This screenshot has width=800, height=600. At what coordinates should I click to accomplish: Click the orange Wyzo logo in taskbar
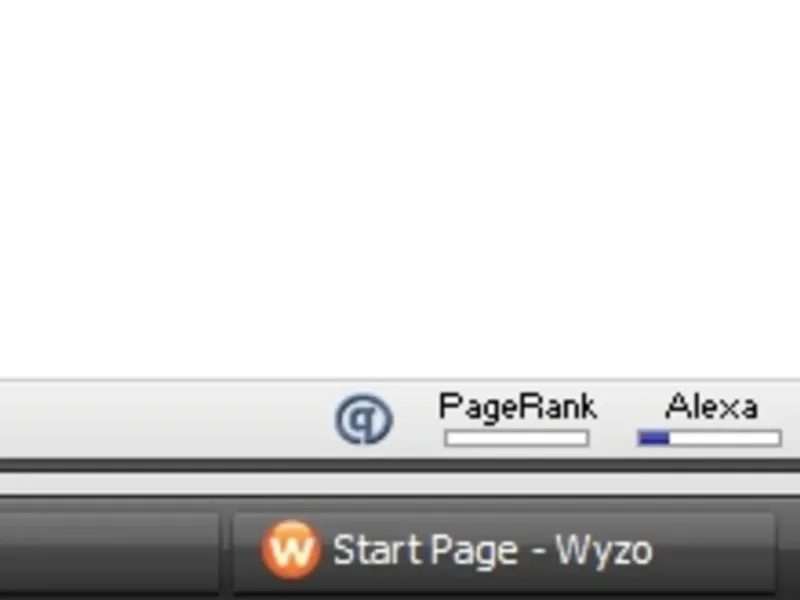click(x=291, y=550)
